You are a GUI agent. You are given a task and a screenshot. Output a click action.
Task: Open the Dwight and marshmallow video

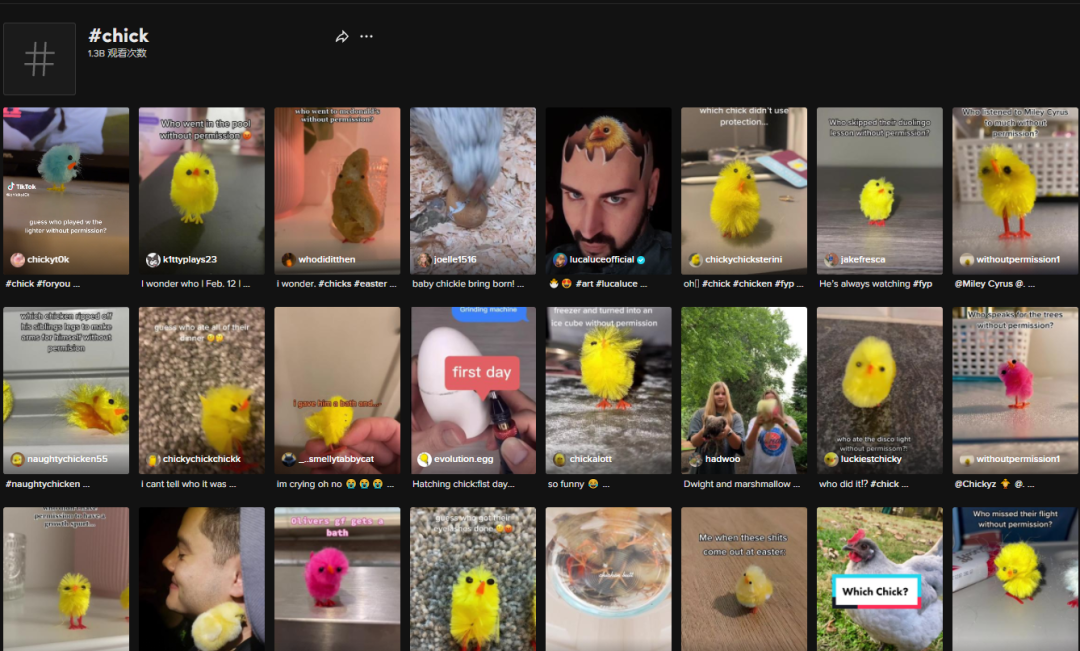coord(744,390)
